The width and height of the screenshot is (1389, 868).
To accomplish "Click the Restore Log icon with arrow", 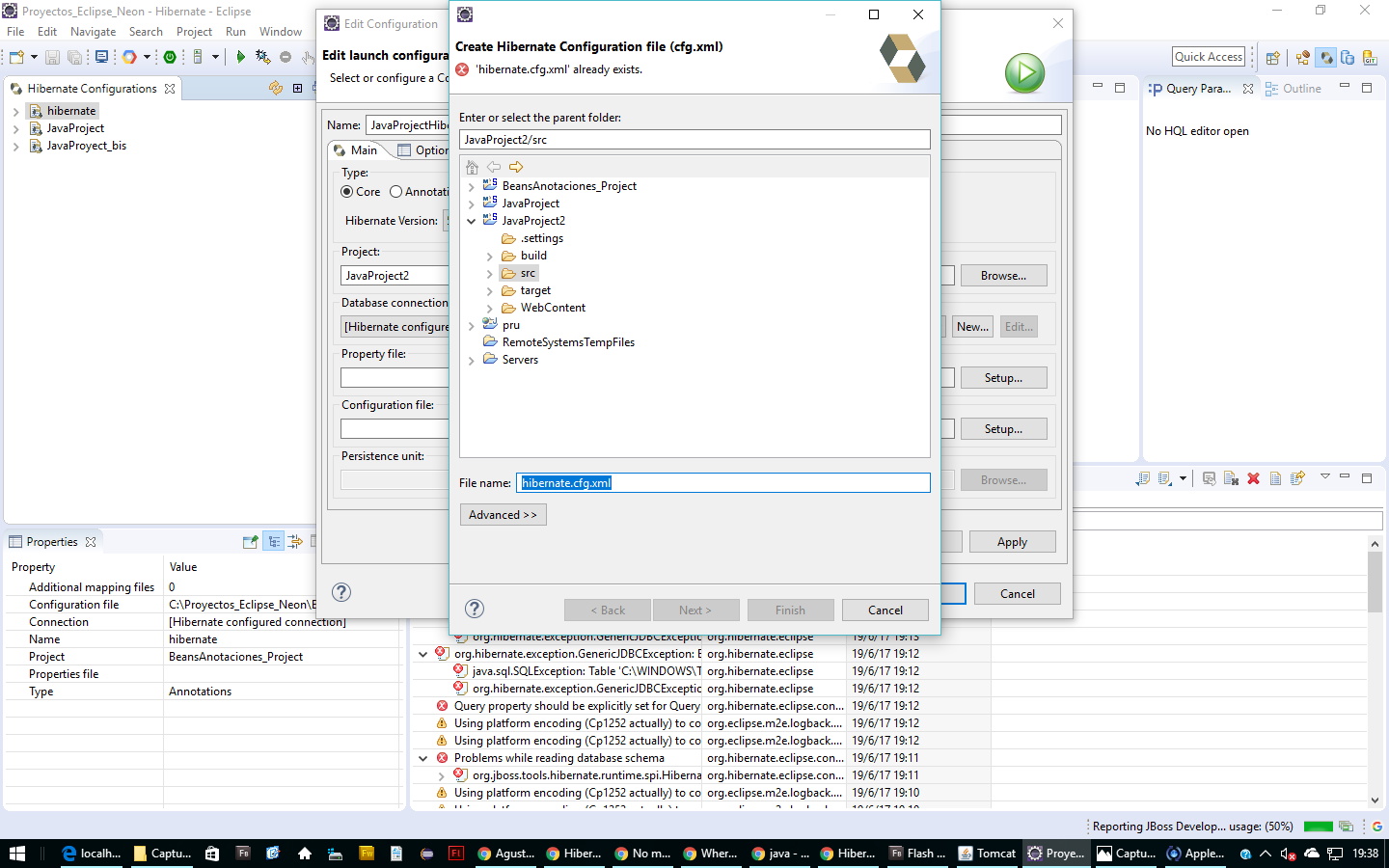I will coord(1297,478).
